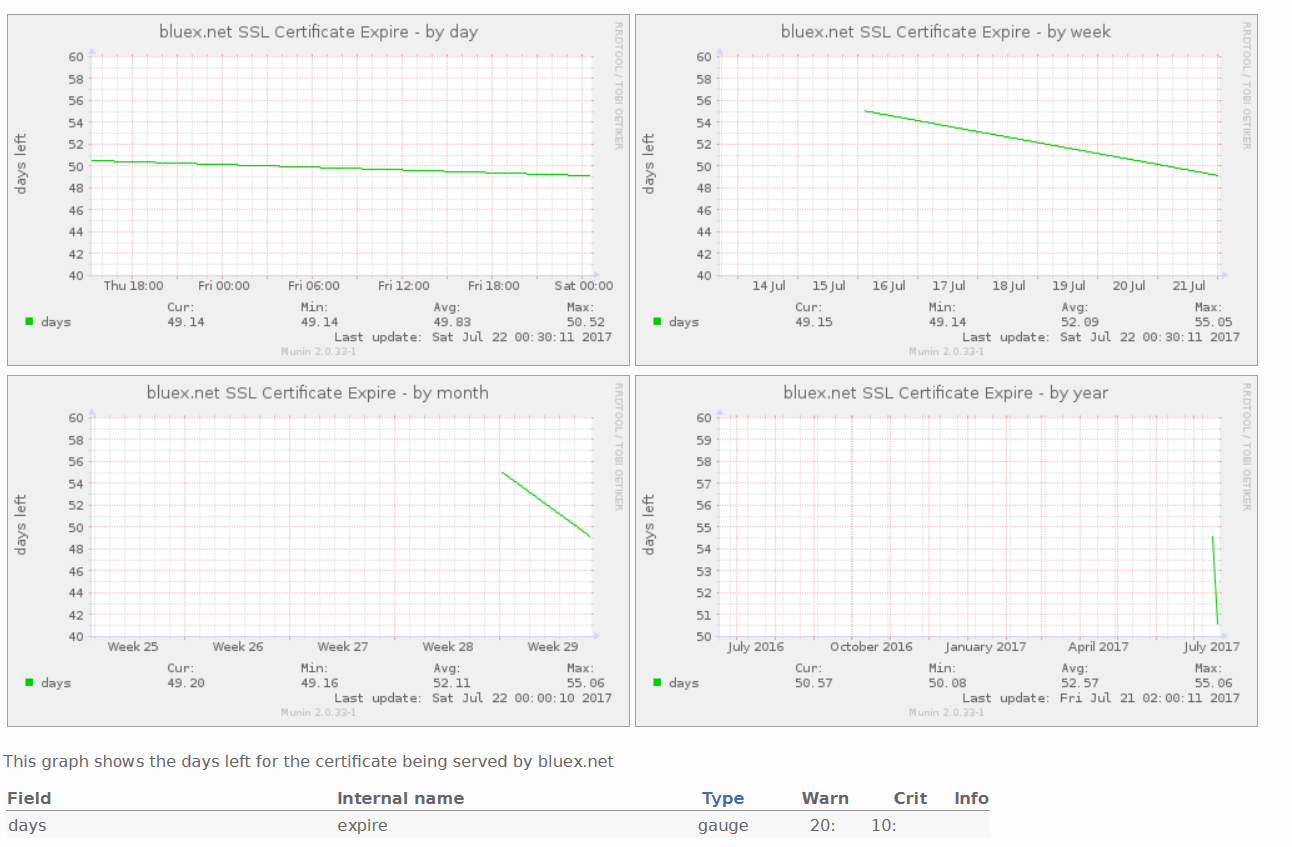The image size is (1292, 847).
Task: Click the green days legend swatch in year graph
Action: (x=657, y=682)
